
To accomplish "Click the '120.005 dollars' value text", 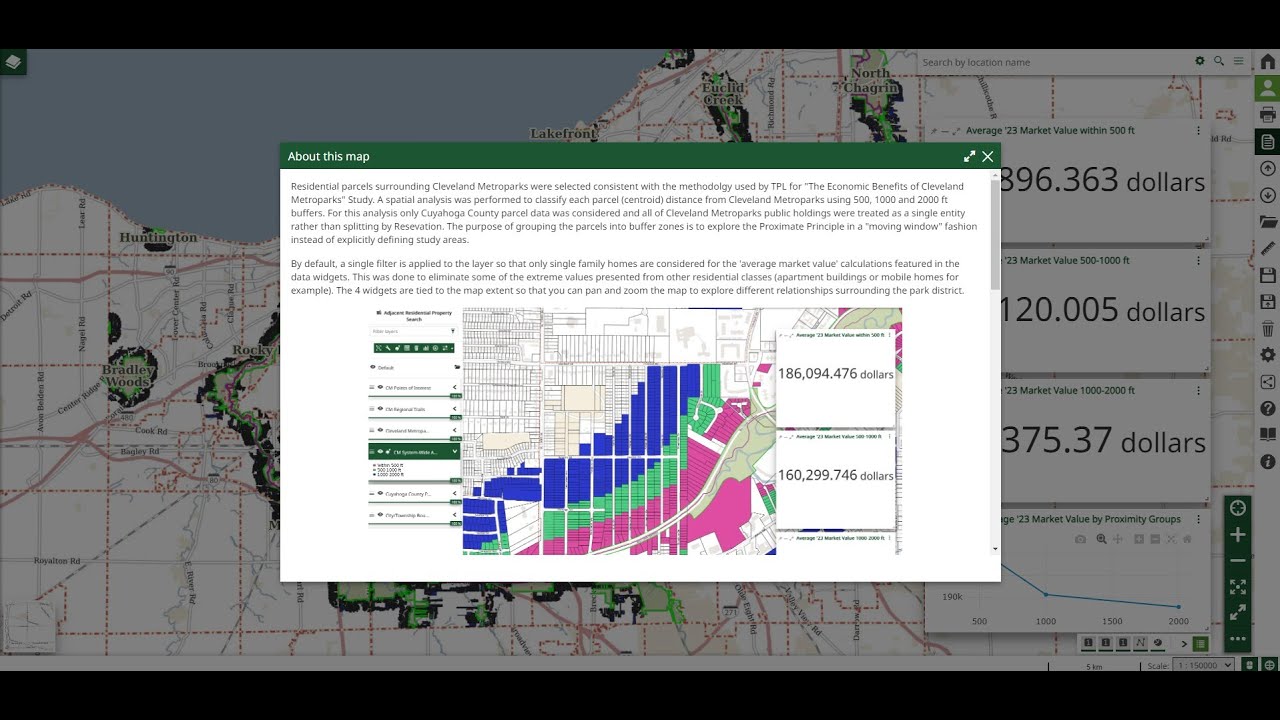I will click(x=1102, y=311).
